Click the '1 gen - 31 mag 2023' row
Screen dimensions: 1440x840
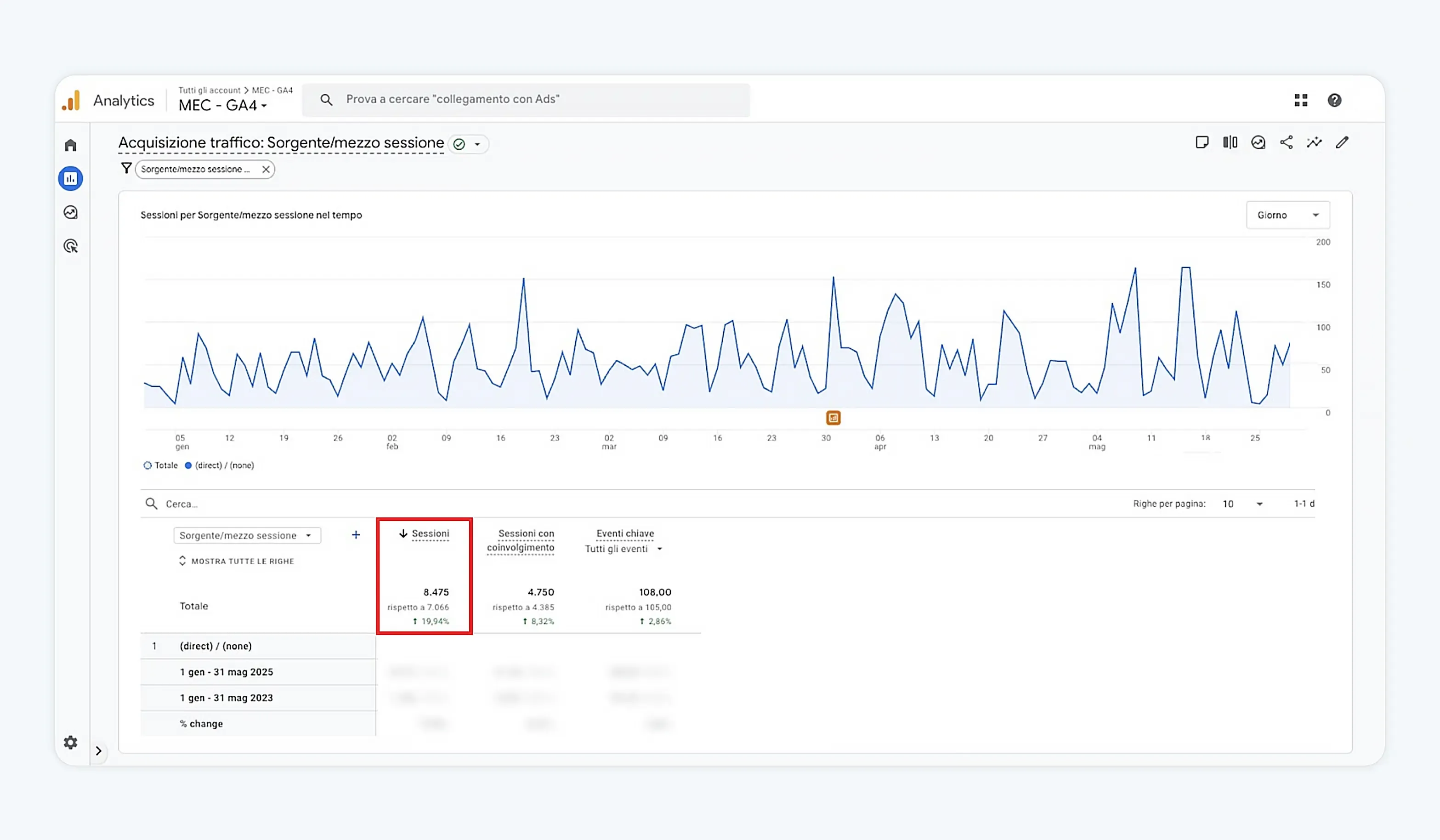pyautogui.click(x=258, y=698)
